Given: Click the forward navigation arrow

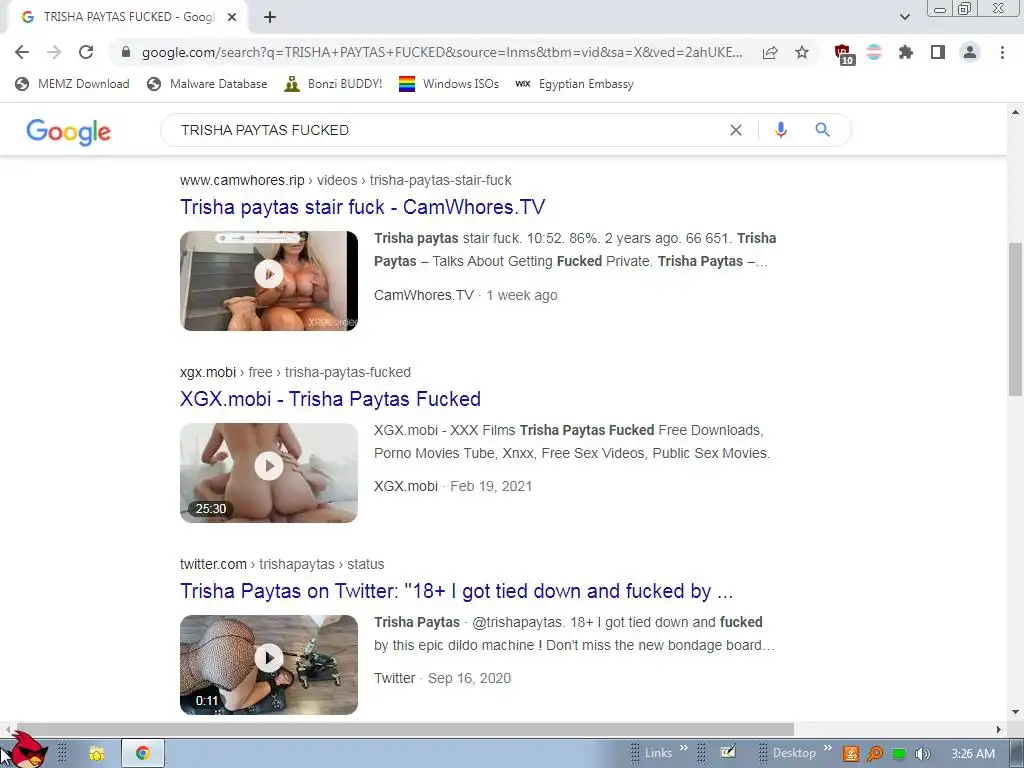Looking at the screenshot, I should tap(54, 52).
